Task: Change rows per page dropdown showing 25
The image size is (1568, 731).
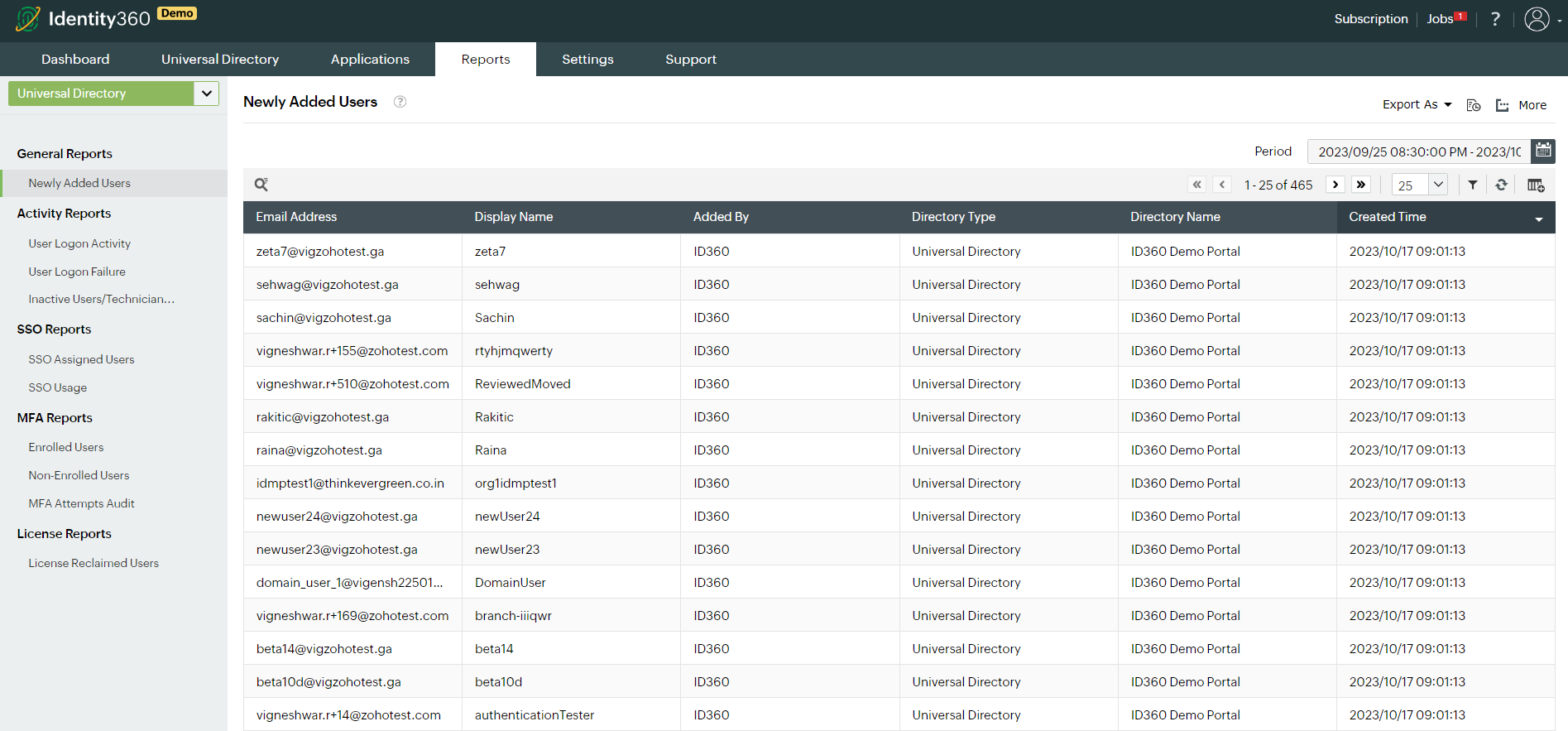Action: (1420, 185)
